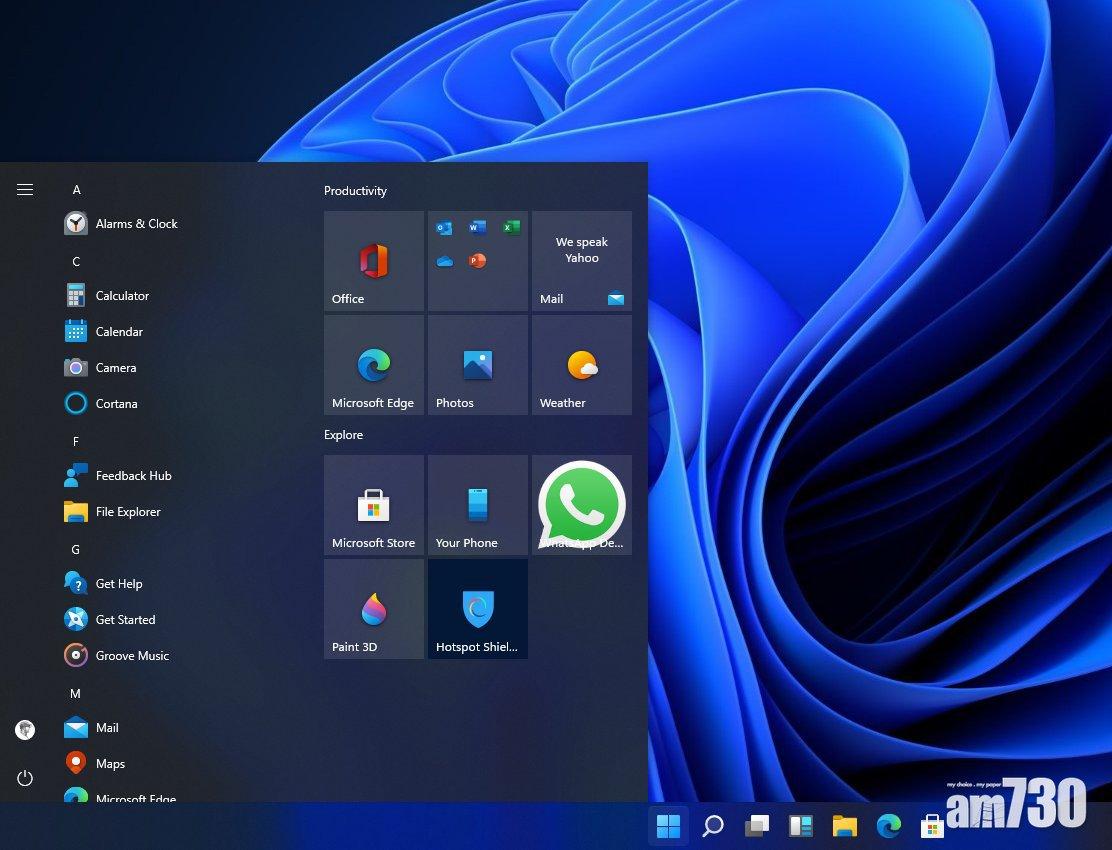Open the Weather tile

click(x=581, y=365)
